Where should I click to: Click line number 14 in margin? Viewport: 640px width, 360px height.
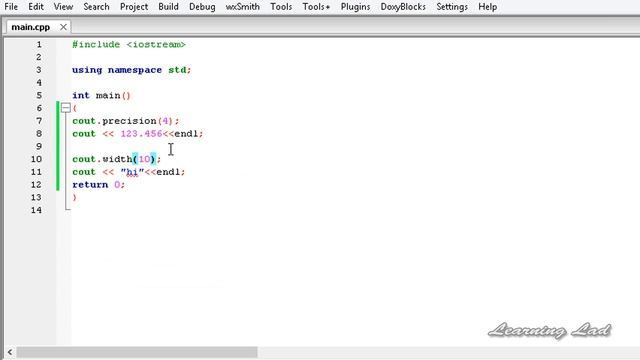pos(36,210)
